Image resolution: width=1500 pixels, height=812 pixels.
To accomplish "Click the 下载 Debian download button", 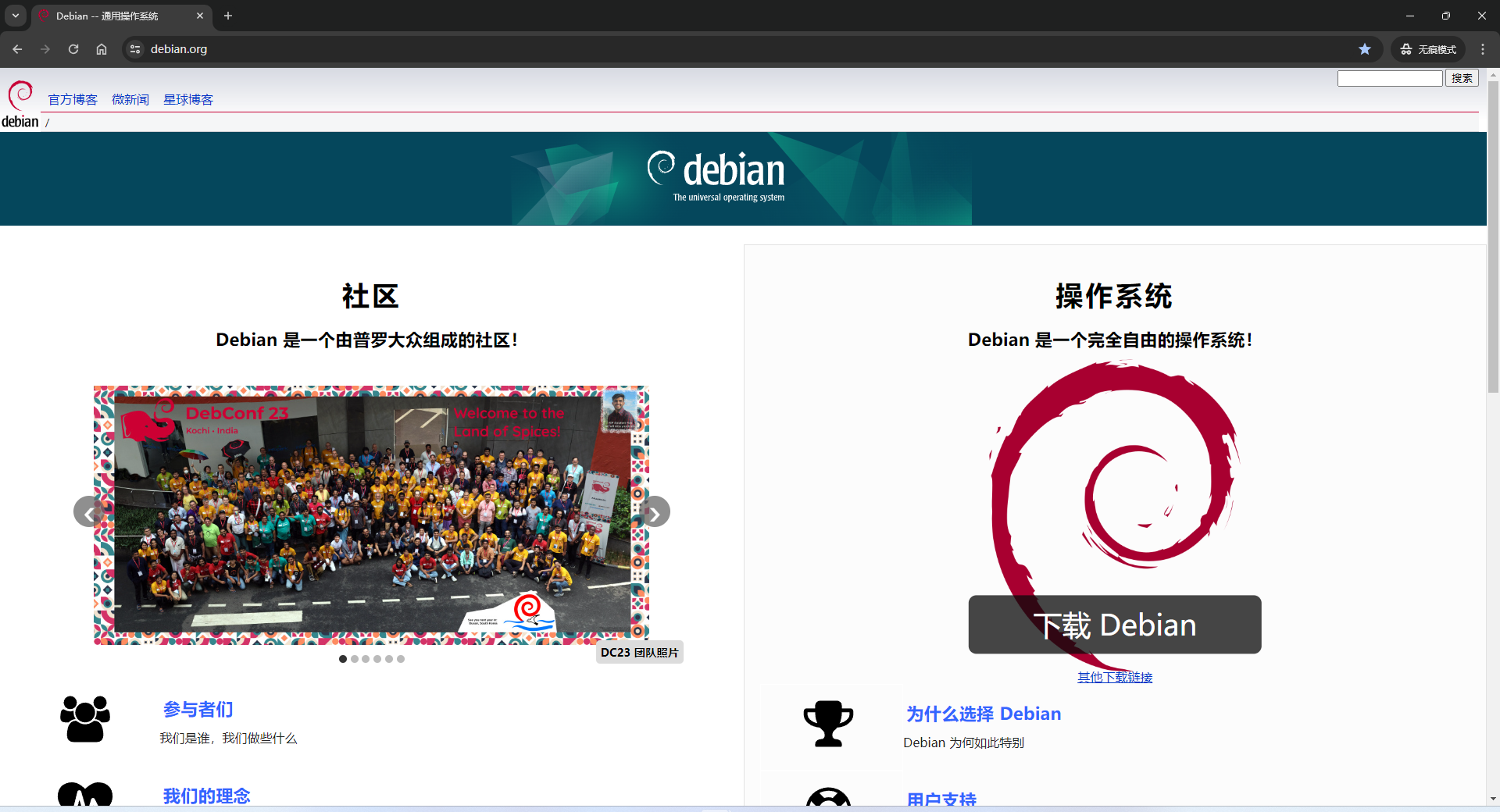I will (1115, 625).
